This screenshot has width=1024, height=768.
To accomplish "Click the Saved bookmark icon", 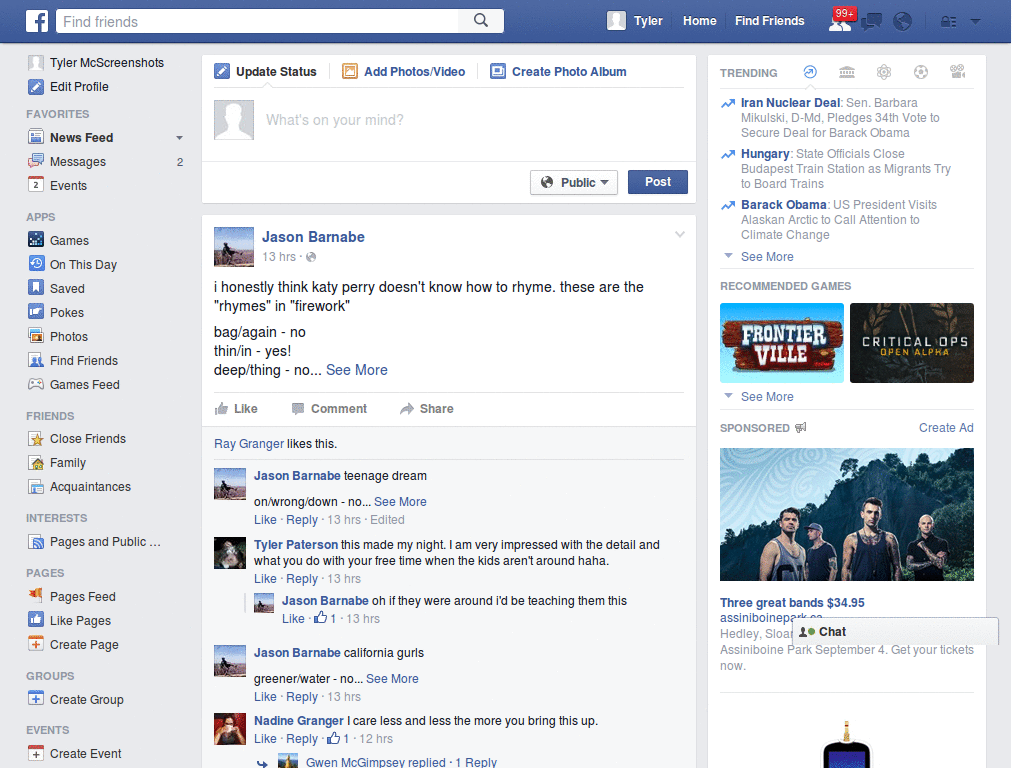I will tap(36, 287).
